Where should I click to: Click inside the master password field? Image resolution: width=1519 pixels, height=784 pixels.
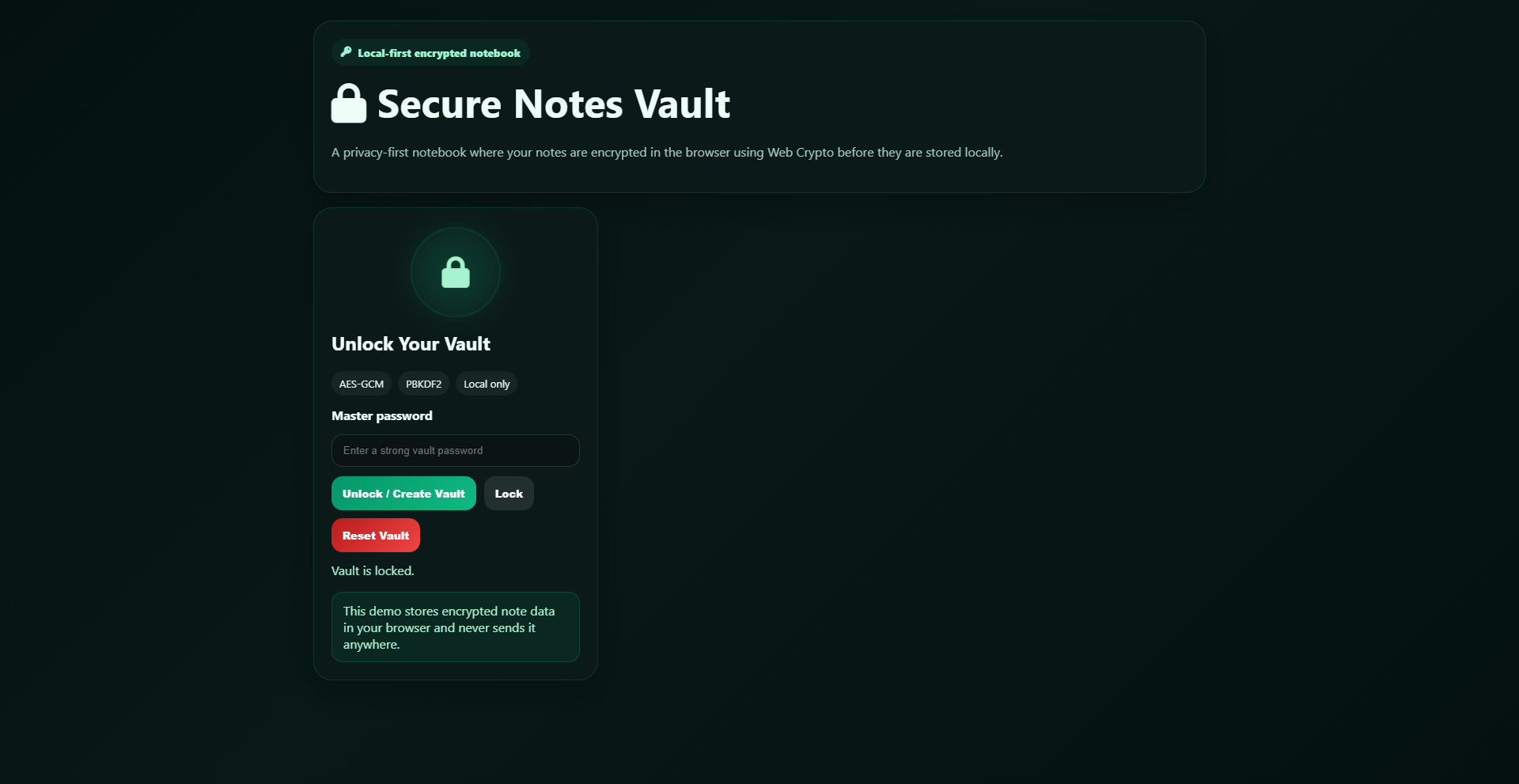[x=455, y=450]
